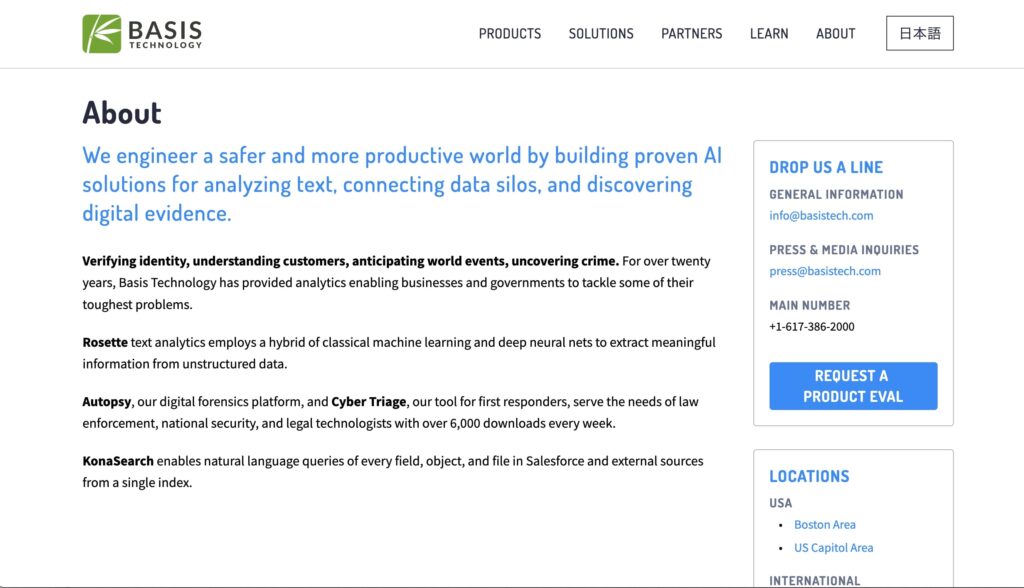This screenshot has height=588, width=1024.
Task: Open the Boston Area location link
Action: coord(825,525)
